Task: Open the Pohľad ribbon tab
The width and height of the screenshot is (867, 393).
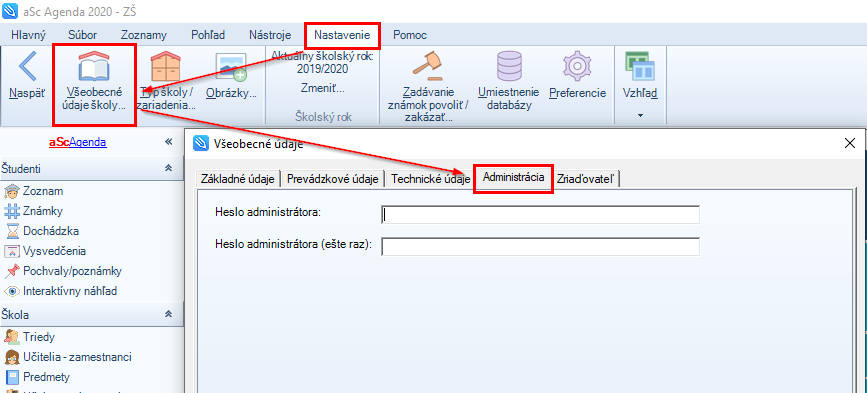Action: point(208,35)
